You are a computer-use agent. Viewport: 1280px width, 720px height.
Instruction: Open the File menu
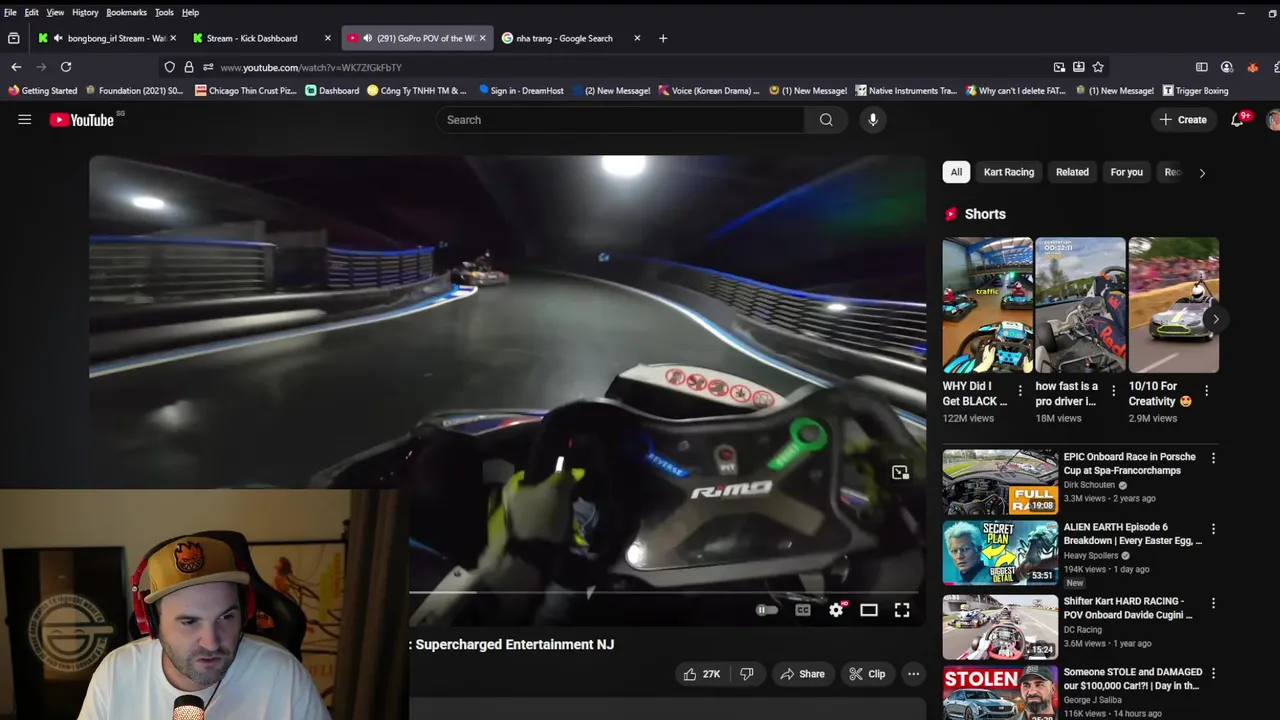tap(10, 12)
